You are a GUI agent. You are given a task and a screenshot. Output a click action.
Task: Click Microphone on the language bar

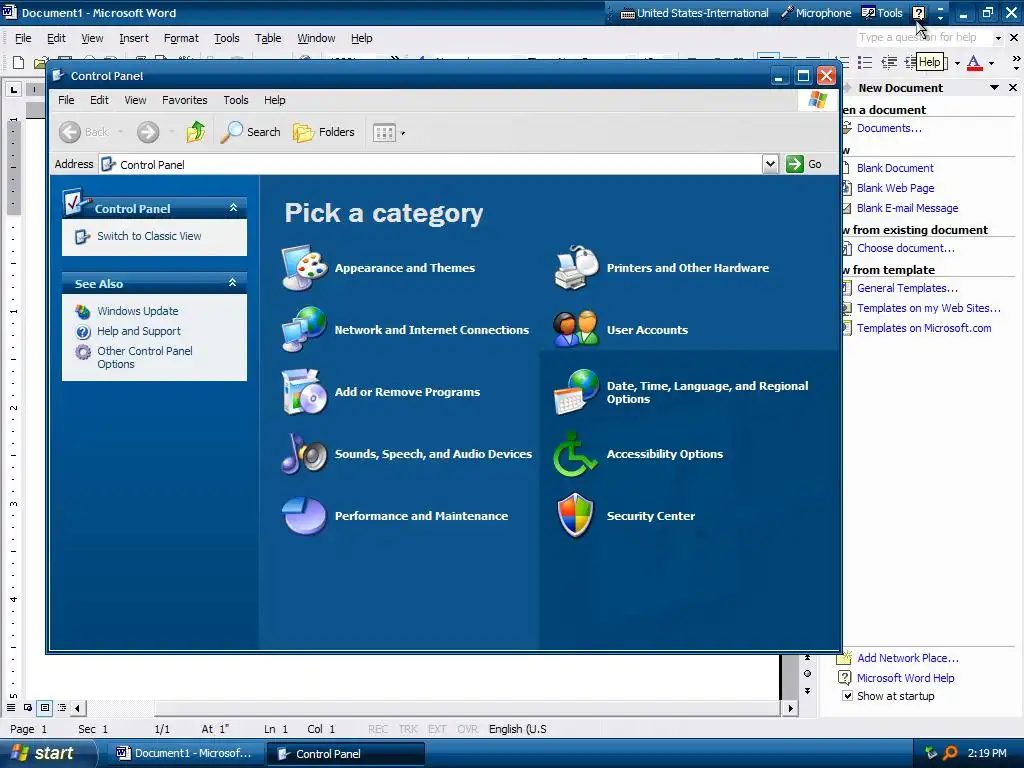click(816, 13)
